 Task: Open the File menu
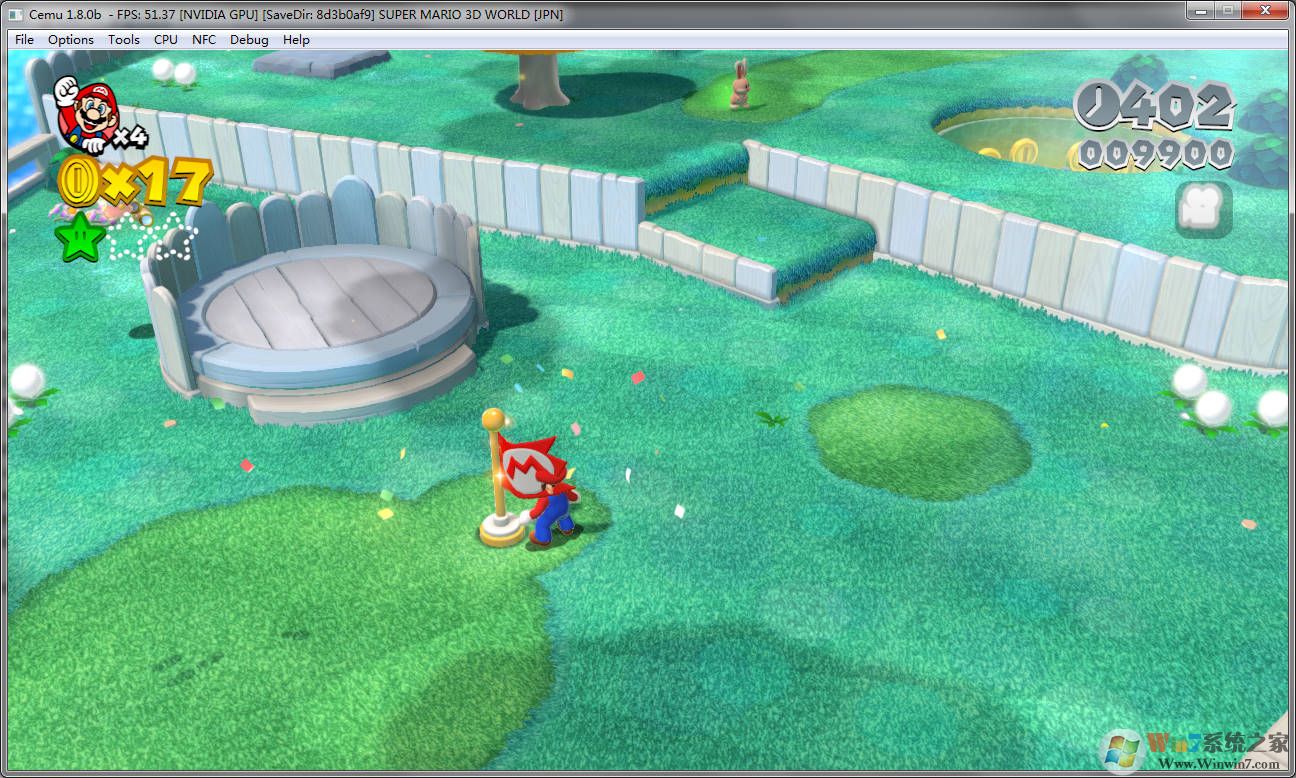(23, 39)
